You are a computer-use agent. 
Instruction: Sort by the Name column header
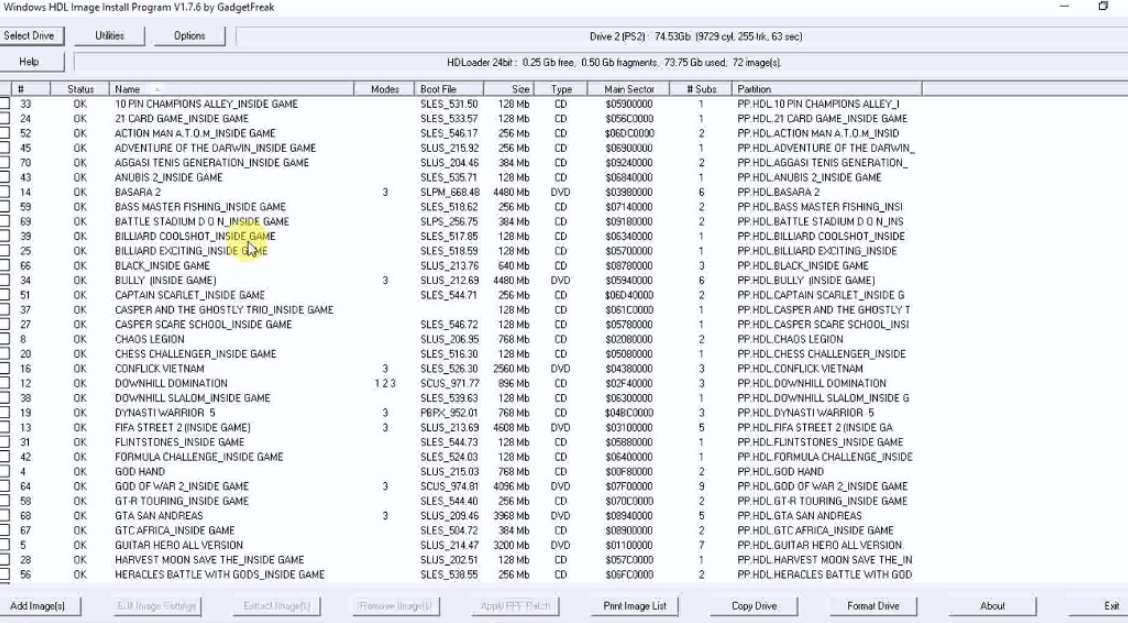pos(231,89)
